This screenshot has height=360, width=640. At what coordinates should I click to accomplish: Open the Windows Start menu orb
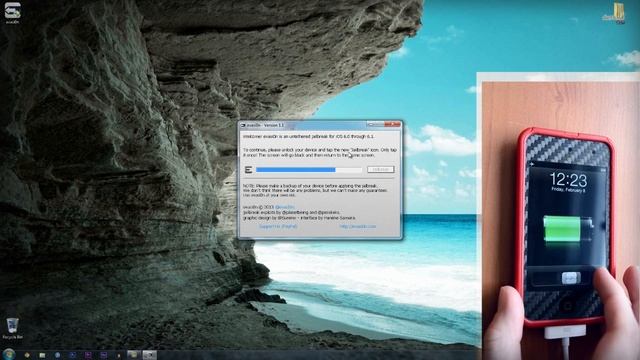[9, 354]
